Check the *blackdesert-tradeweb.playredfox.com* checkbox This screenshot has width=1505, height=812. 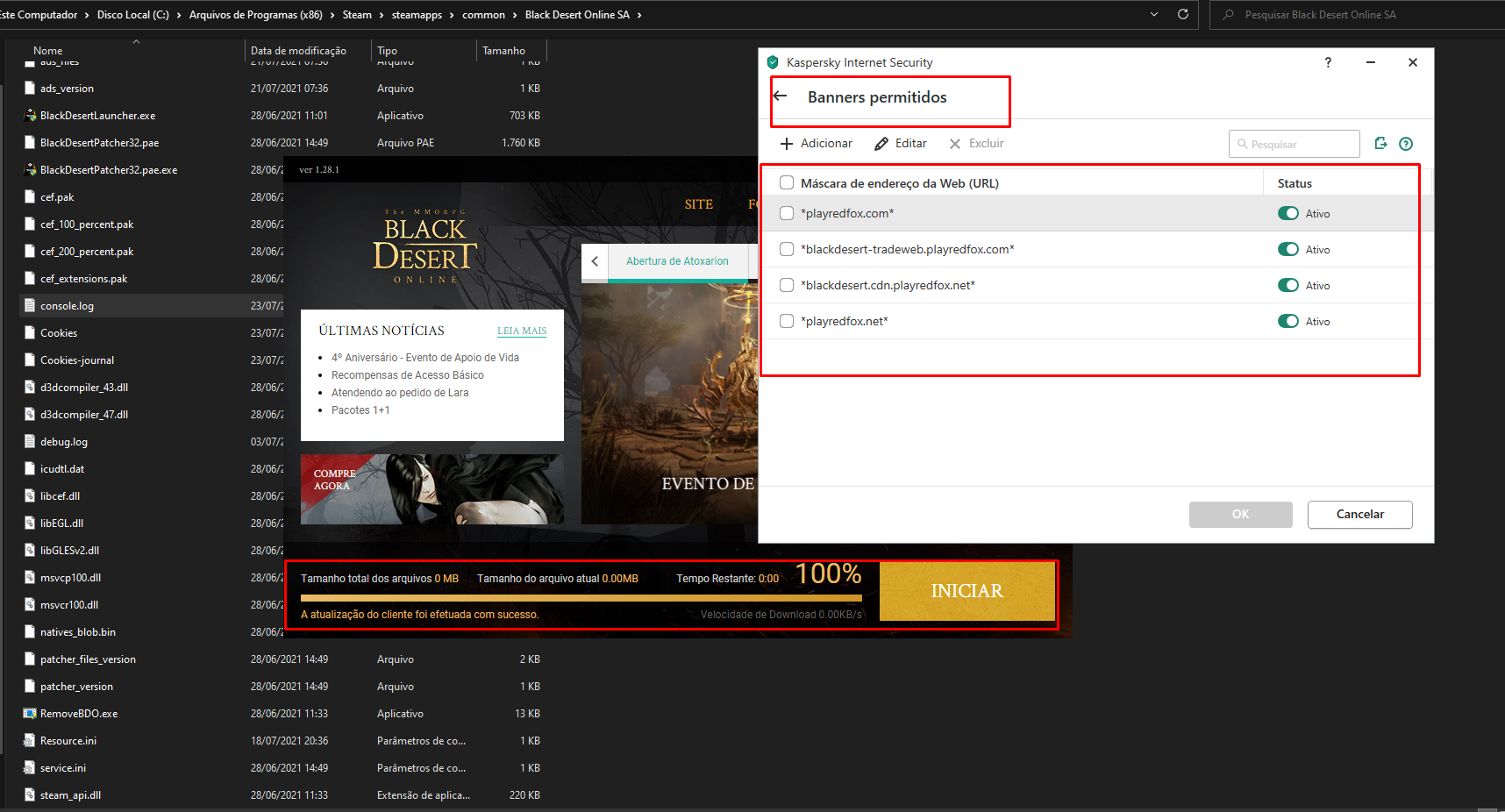tap(787, 249)
